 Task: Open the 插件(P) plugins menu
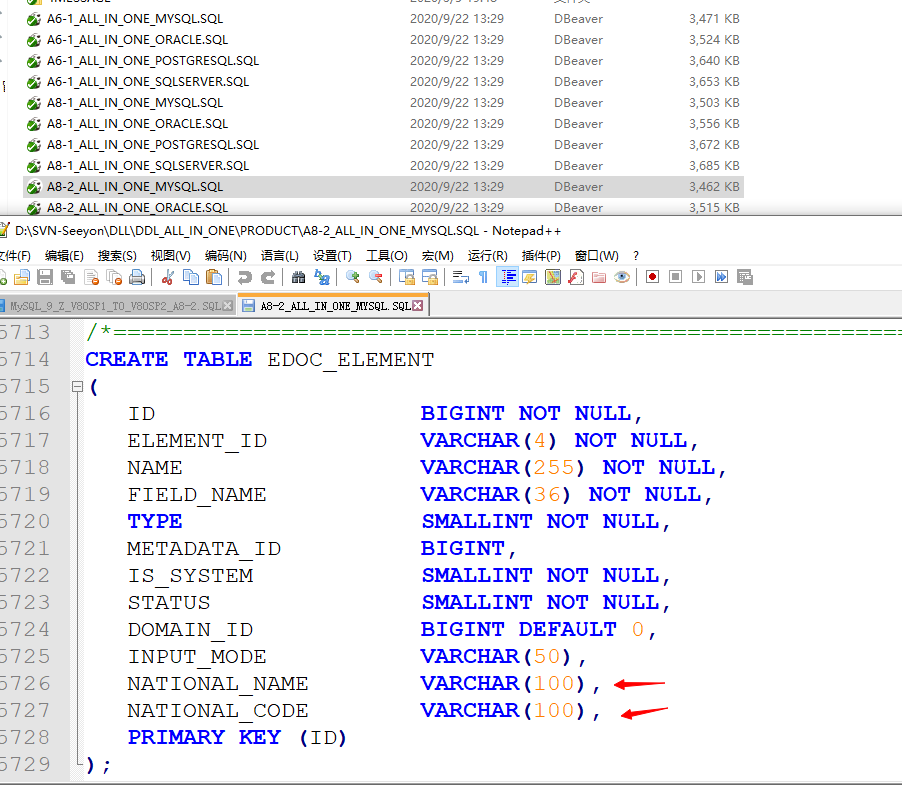541,256
